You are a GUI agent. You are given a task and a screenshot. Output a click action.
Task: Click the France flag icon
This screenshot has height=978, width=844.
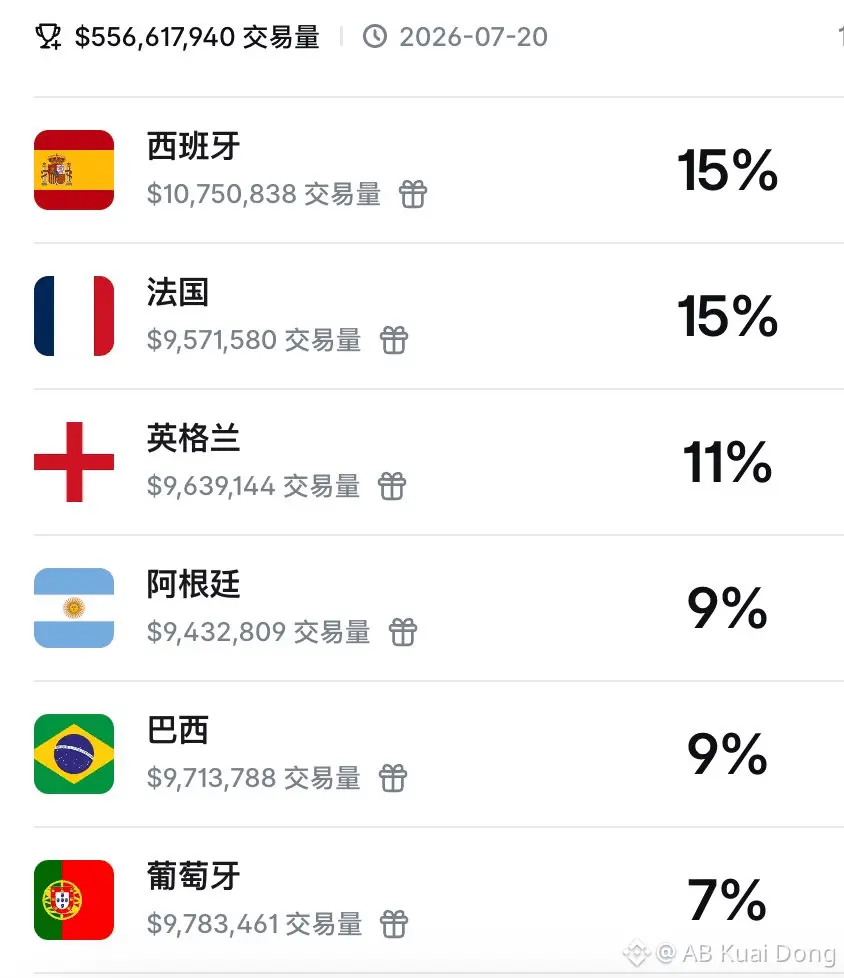[74, 316]
